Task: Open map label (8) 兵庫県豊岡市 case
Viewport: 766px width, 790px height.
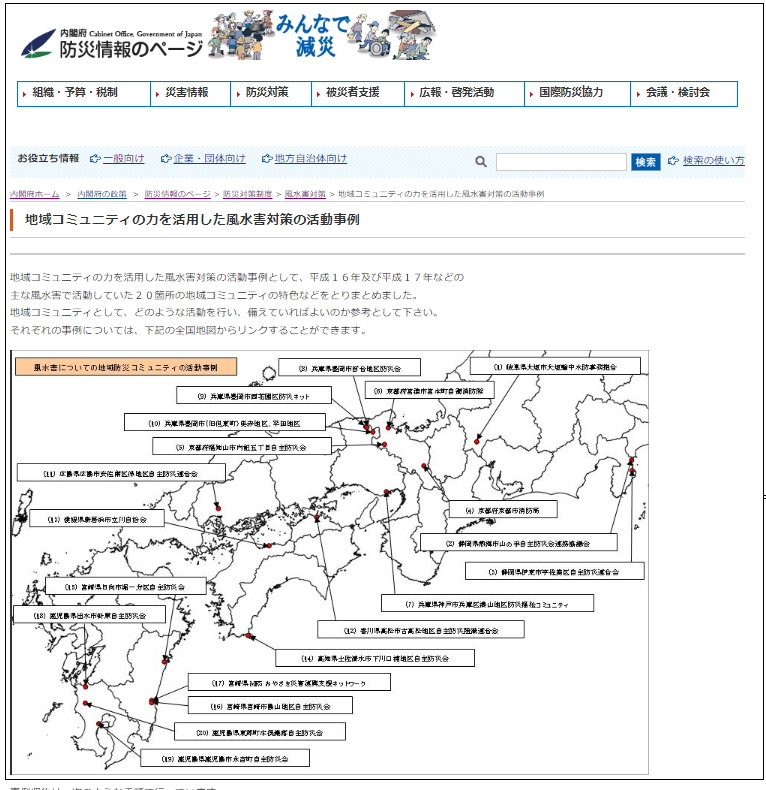Action: click(x=349, y=368)
